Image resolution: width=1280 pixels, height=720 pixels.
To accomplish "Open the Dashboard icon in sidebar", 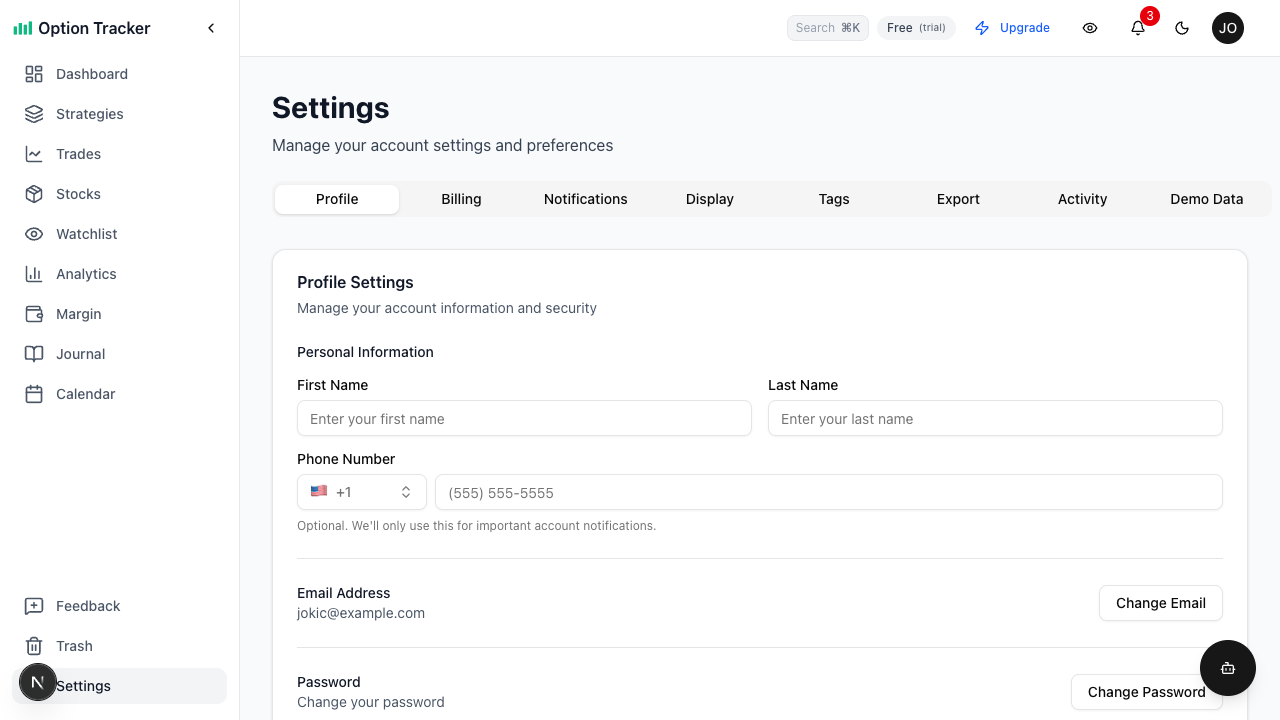I will tap(34, 74).
